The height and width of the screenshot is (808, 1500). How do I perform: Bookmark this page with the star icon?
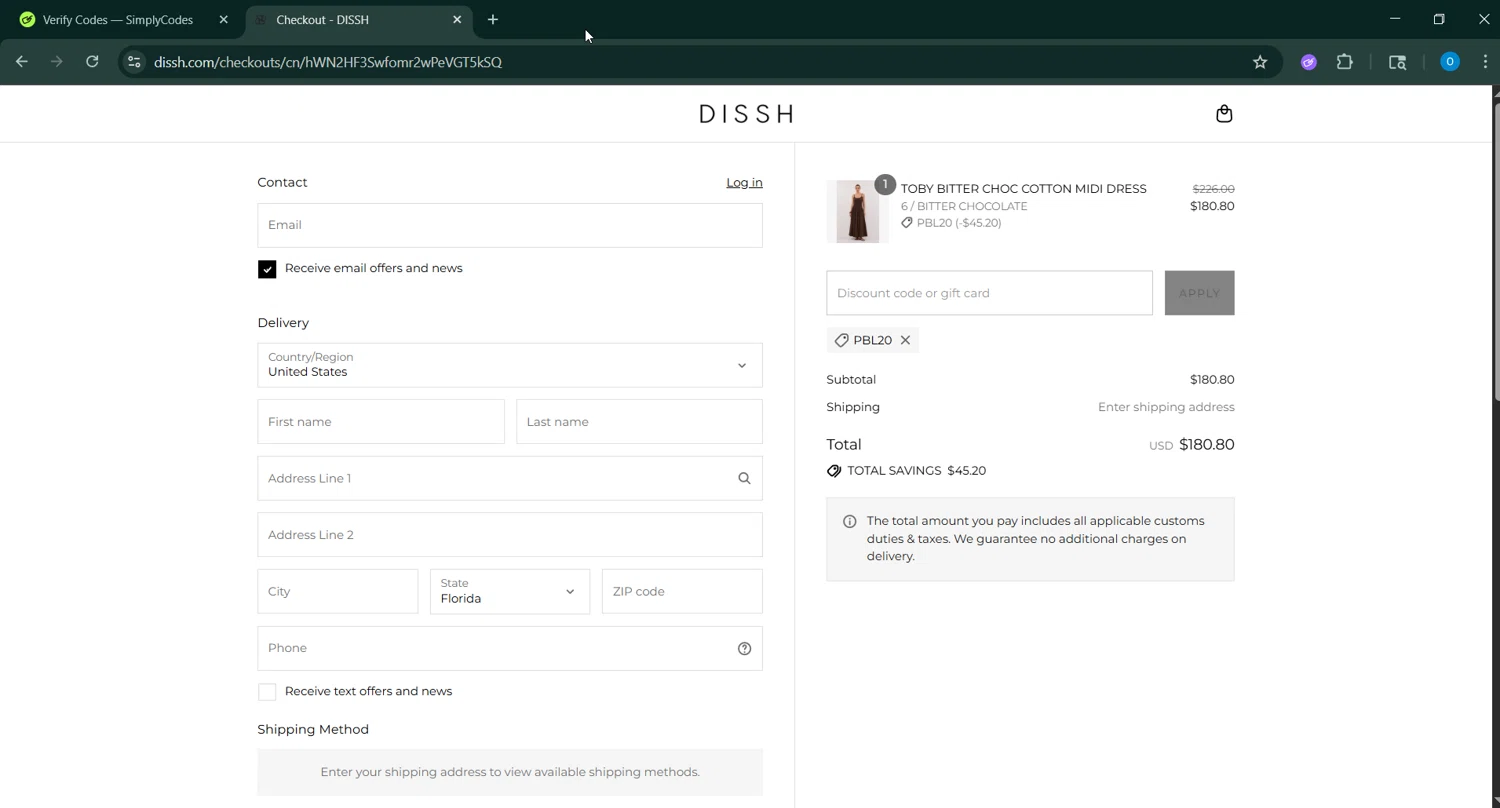click(1260, 62)
